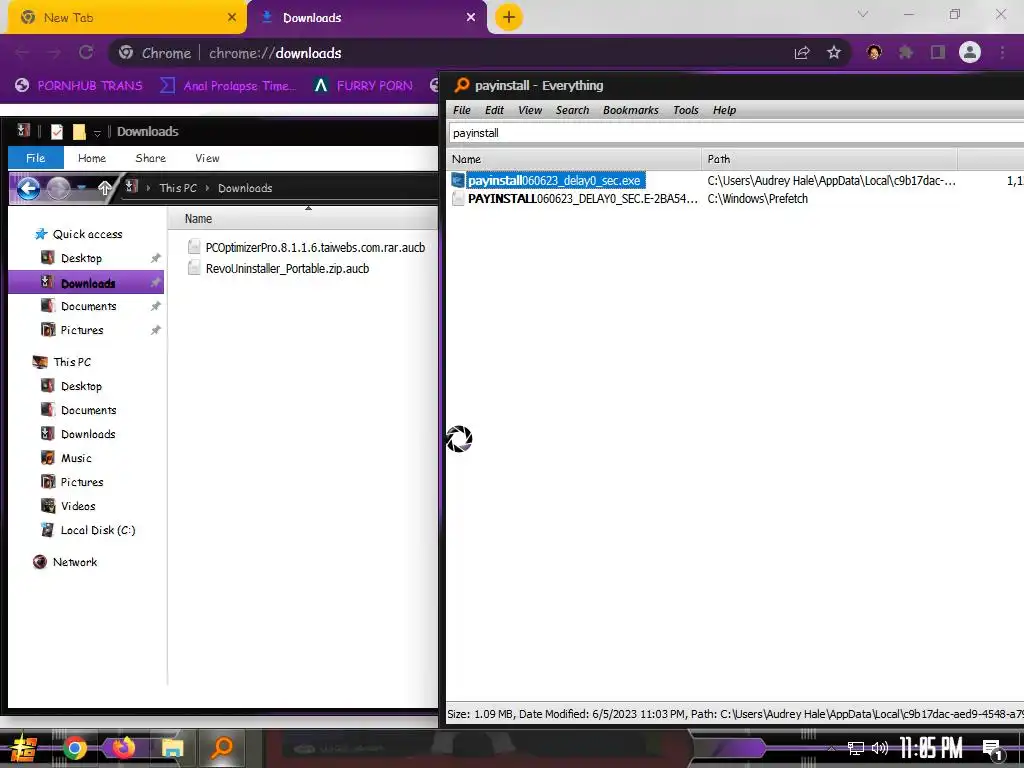Screen dimensions: 1024x768
Task: Click the C:\Windows\Prefetch path cell
Action: coord(758,199)
